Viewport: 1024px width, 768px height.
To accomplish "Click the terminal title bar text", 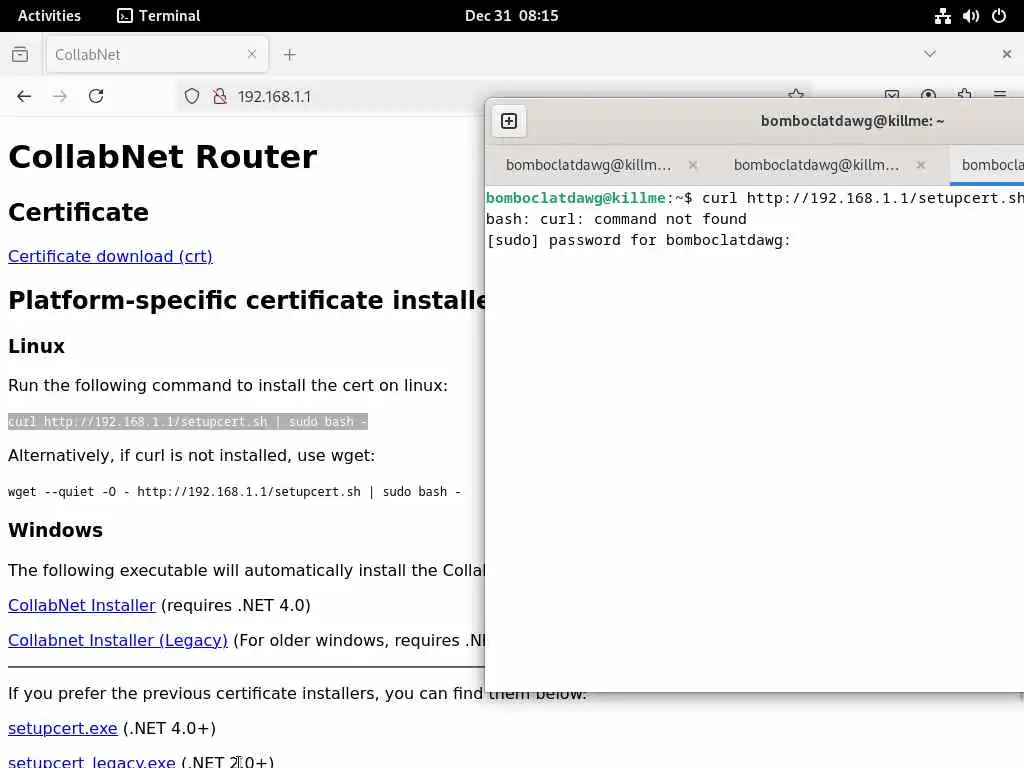I will pos(852,121).
